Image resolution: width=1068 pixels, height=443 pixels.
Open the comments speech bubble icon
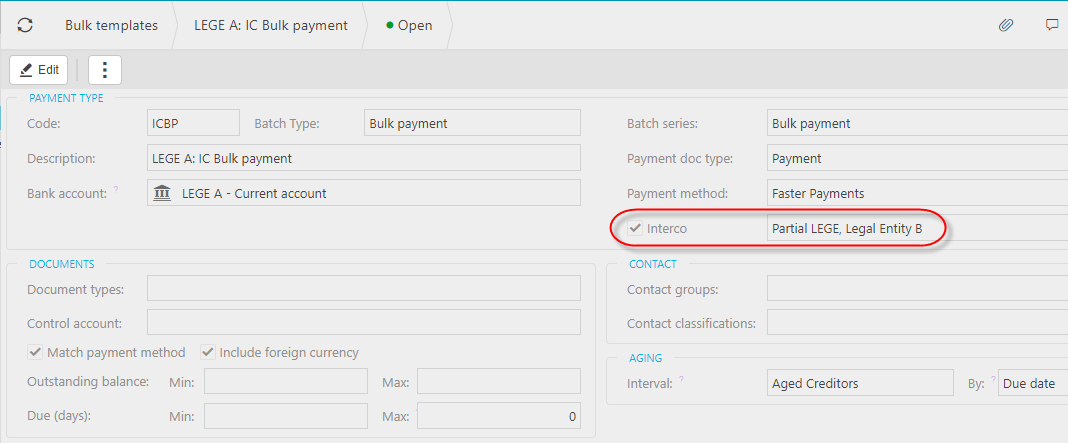(1052, 25)
